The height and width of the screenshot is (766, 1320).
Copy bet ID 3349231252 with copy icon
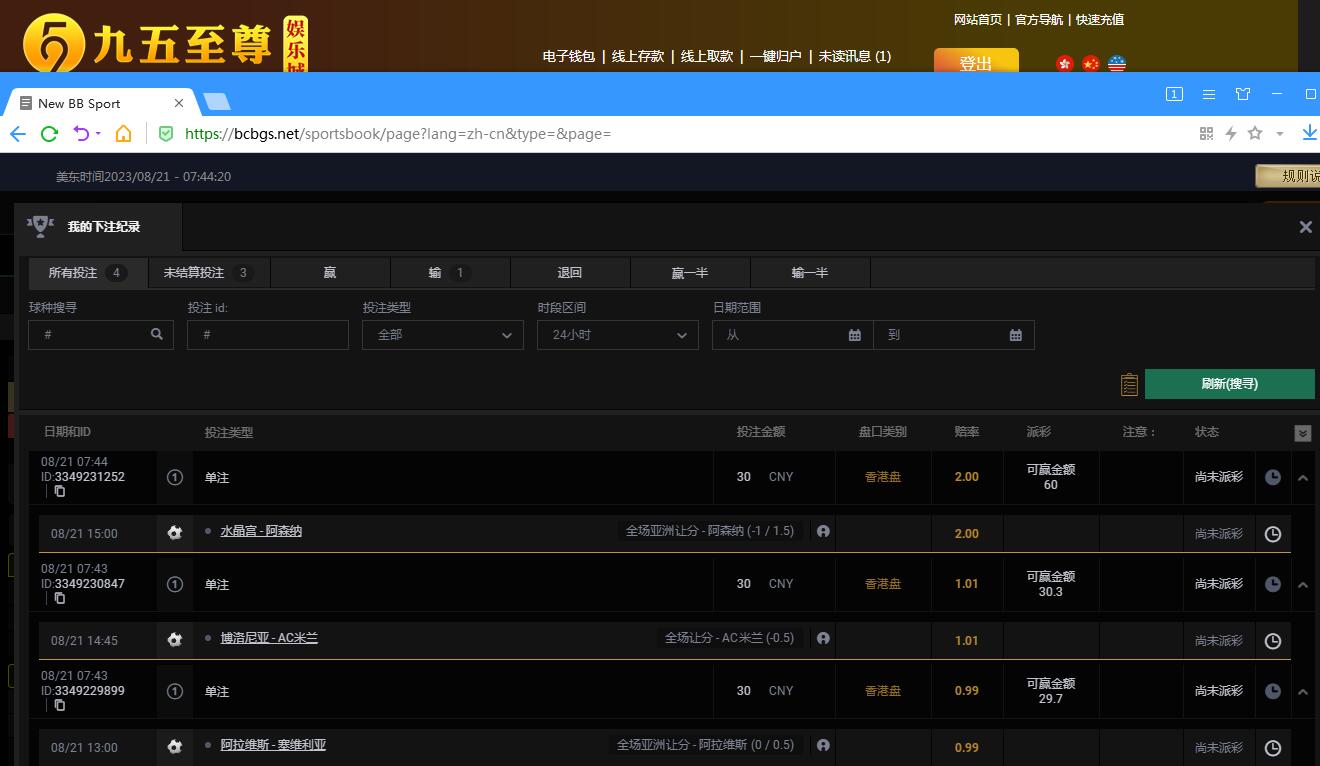[x=60, y=491]
